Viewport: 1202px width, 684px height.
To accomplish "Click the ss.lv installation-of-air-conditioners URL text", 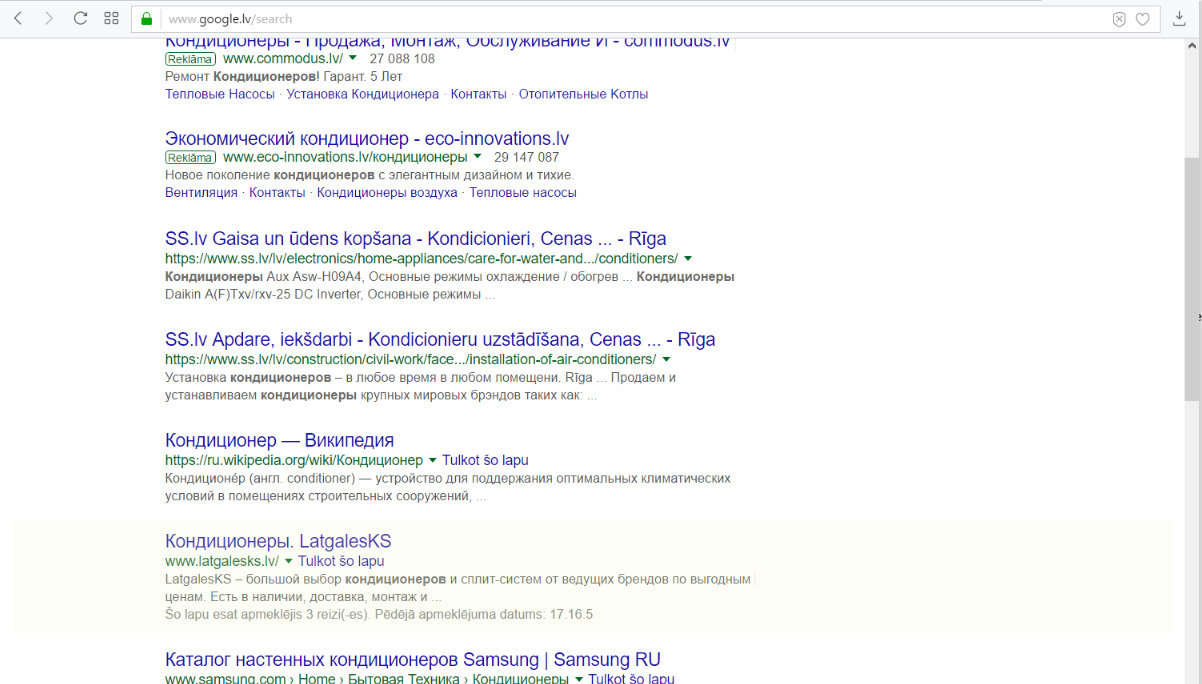I will coord(410,359).
